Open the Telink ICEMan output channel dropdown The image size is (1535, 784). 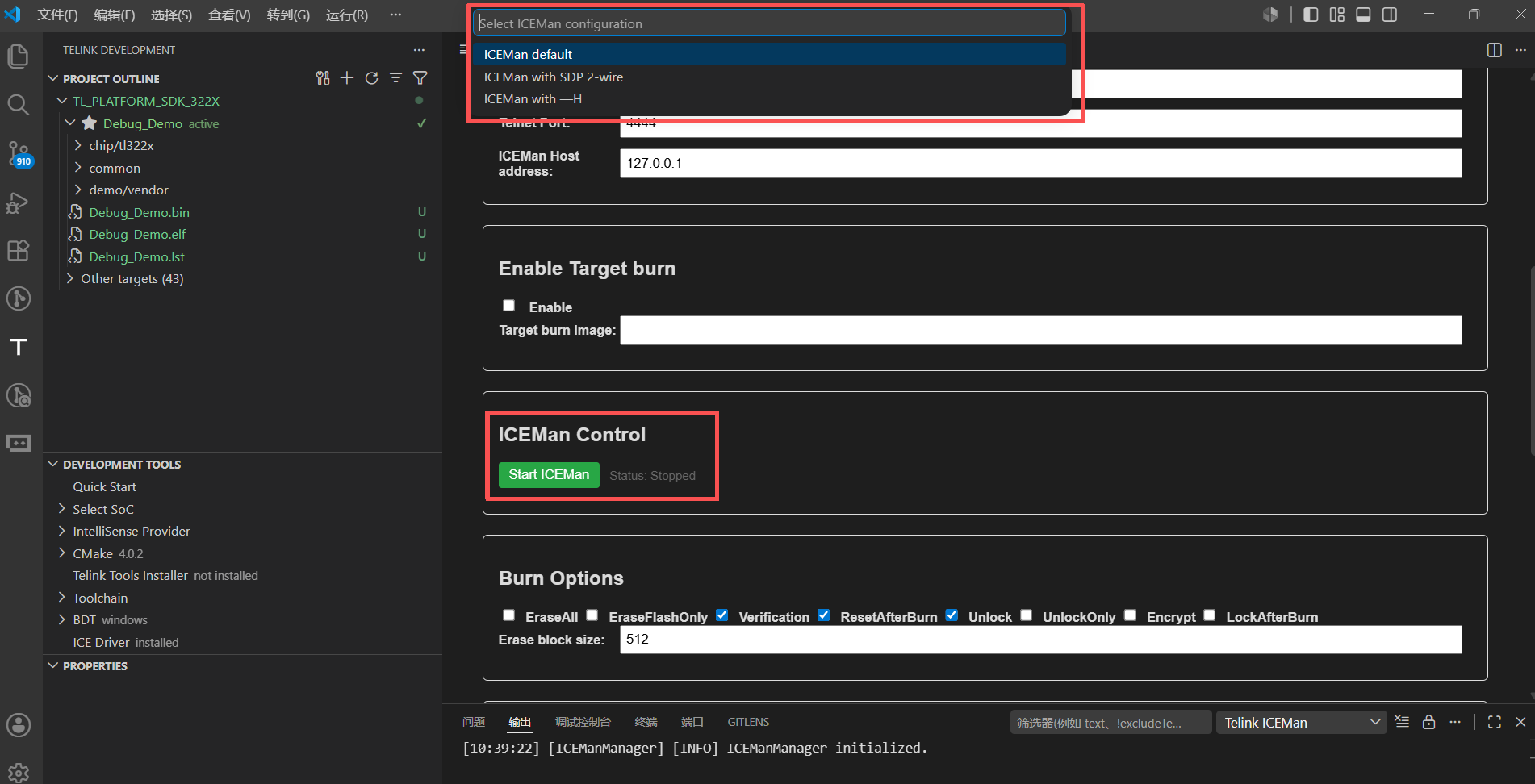1301,723
